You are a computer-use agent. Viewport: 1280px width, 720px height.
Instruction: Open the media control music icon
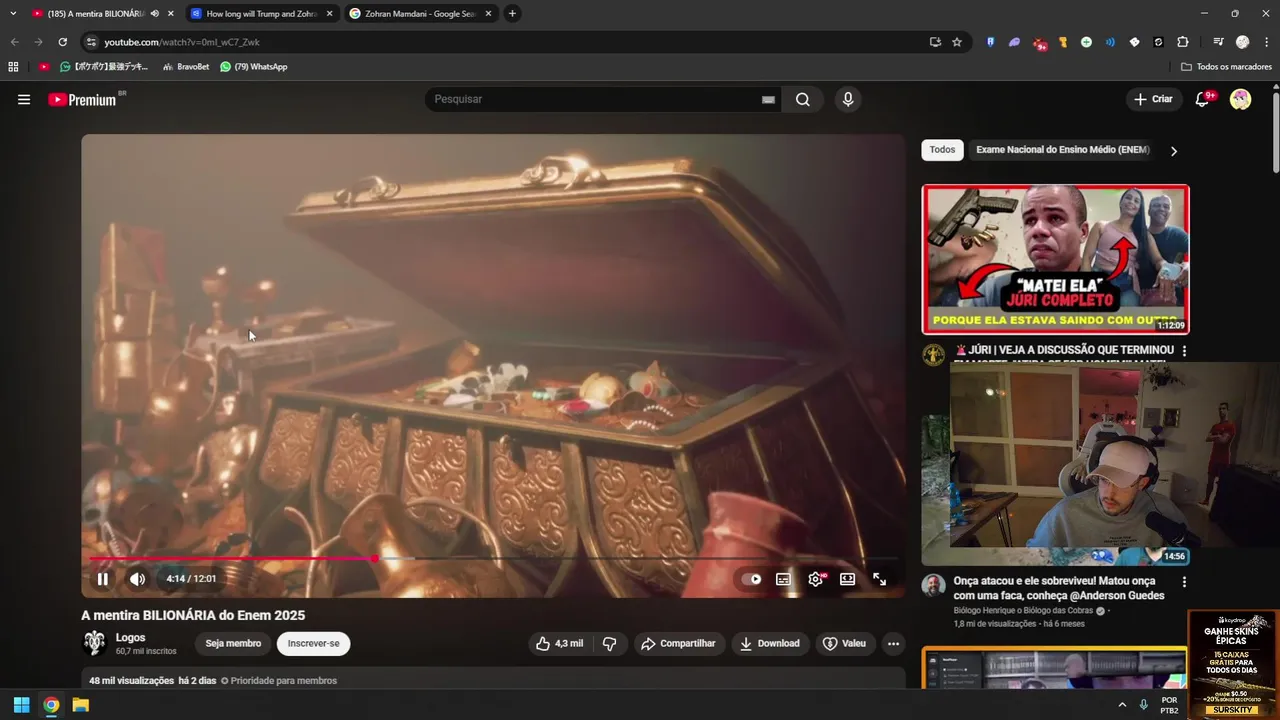pos(1218,42)
